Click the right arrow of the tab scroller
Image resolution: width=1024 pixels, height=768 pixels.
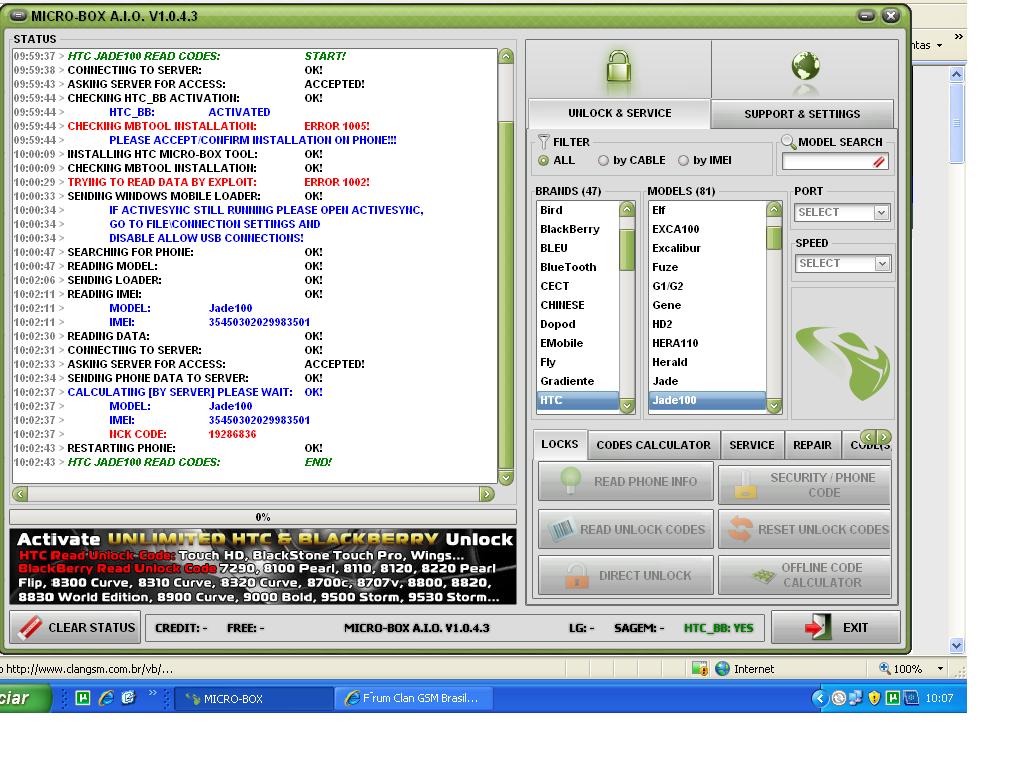884,437
